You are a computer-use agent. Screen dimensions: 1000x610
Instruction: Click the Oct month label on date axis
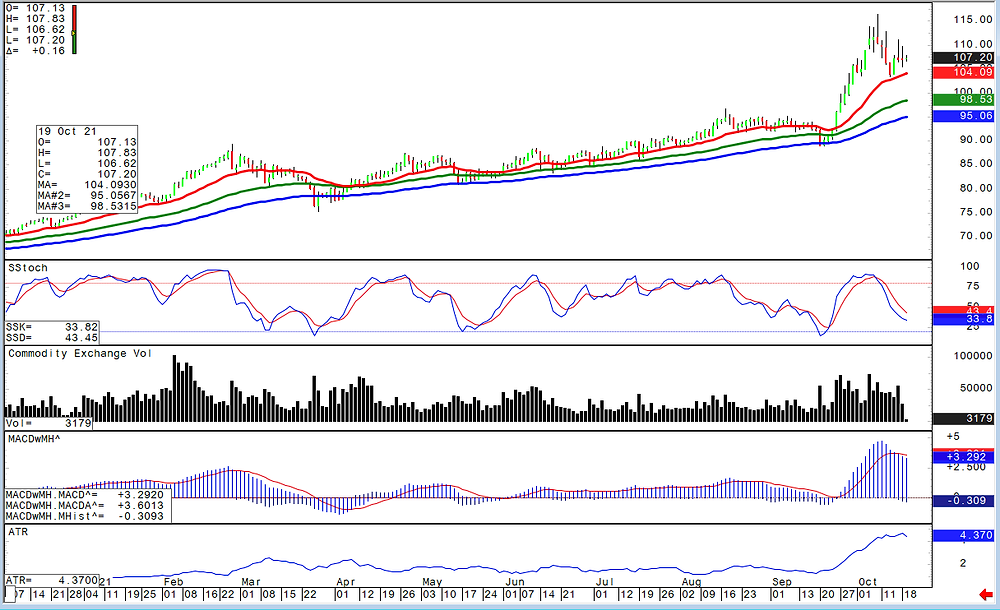coord(868,582)
